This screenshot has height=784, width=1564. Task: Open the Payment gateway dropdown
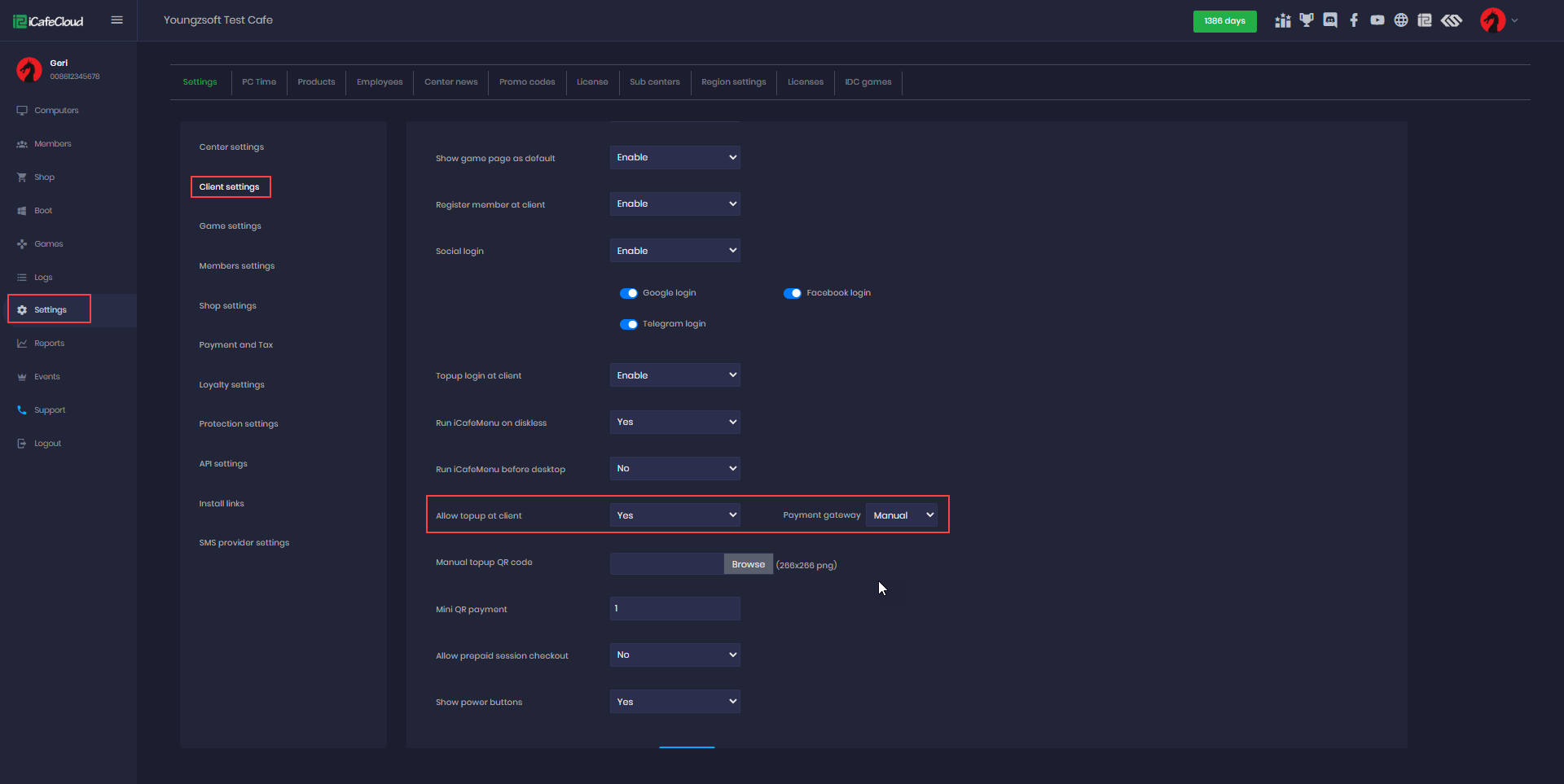[902, 515]
